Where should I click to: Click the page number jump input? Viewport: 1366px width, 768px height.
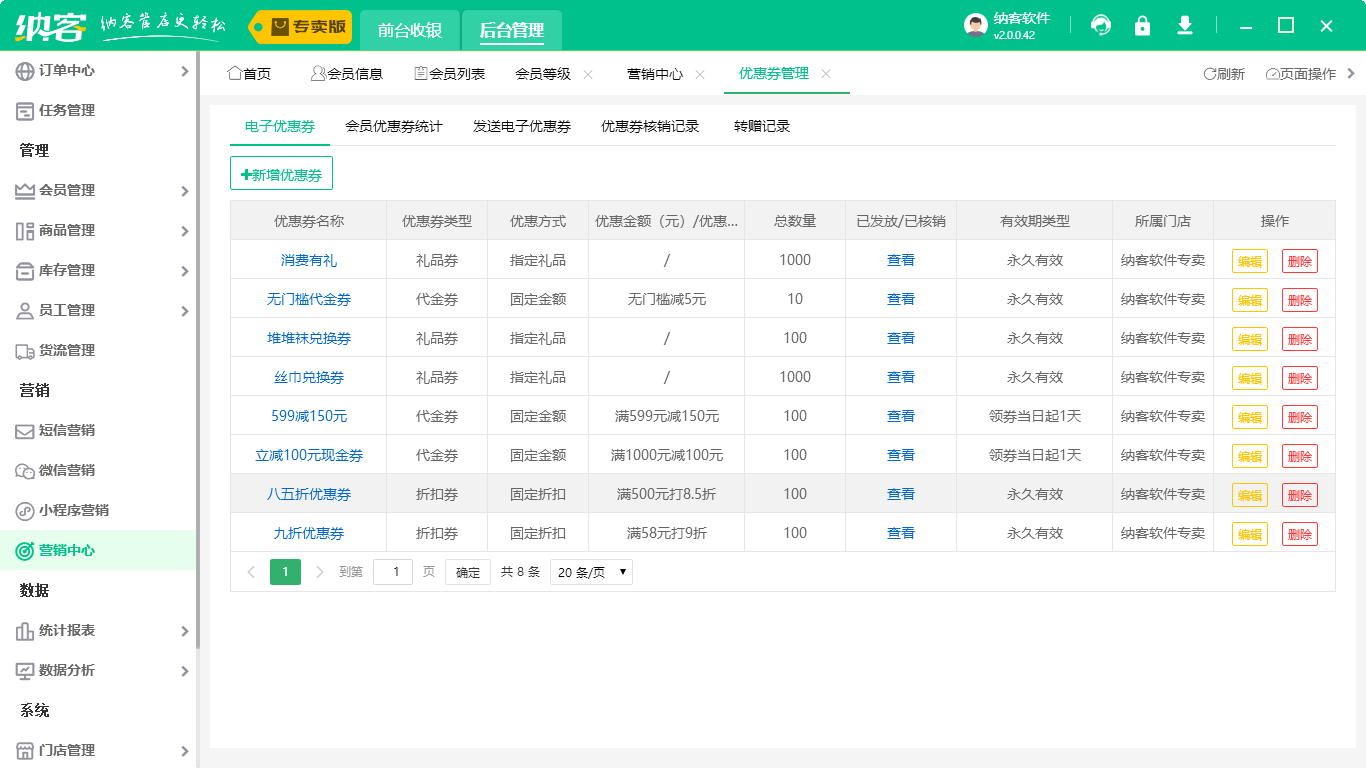pos(393,572)
